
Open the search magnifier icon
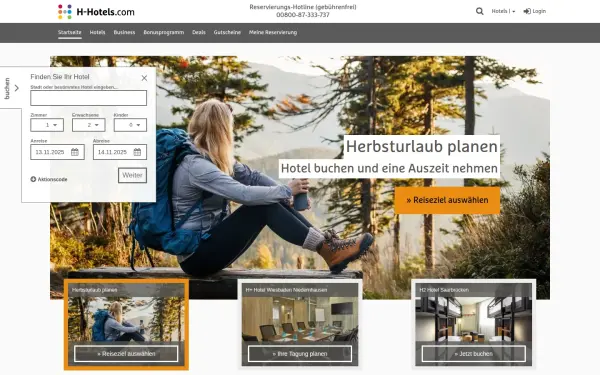click(x=479, y=11)
